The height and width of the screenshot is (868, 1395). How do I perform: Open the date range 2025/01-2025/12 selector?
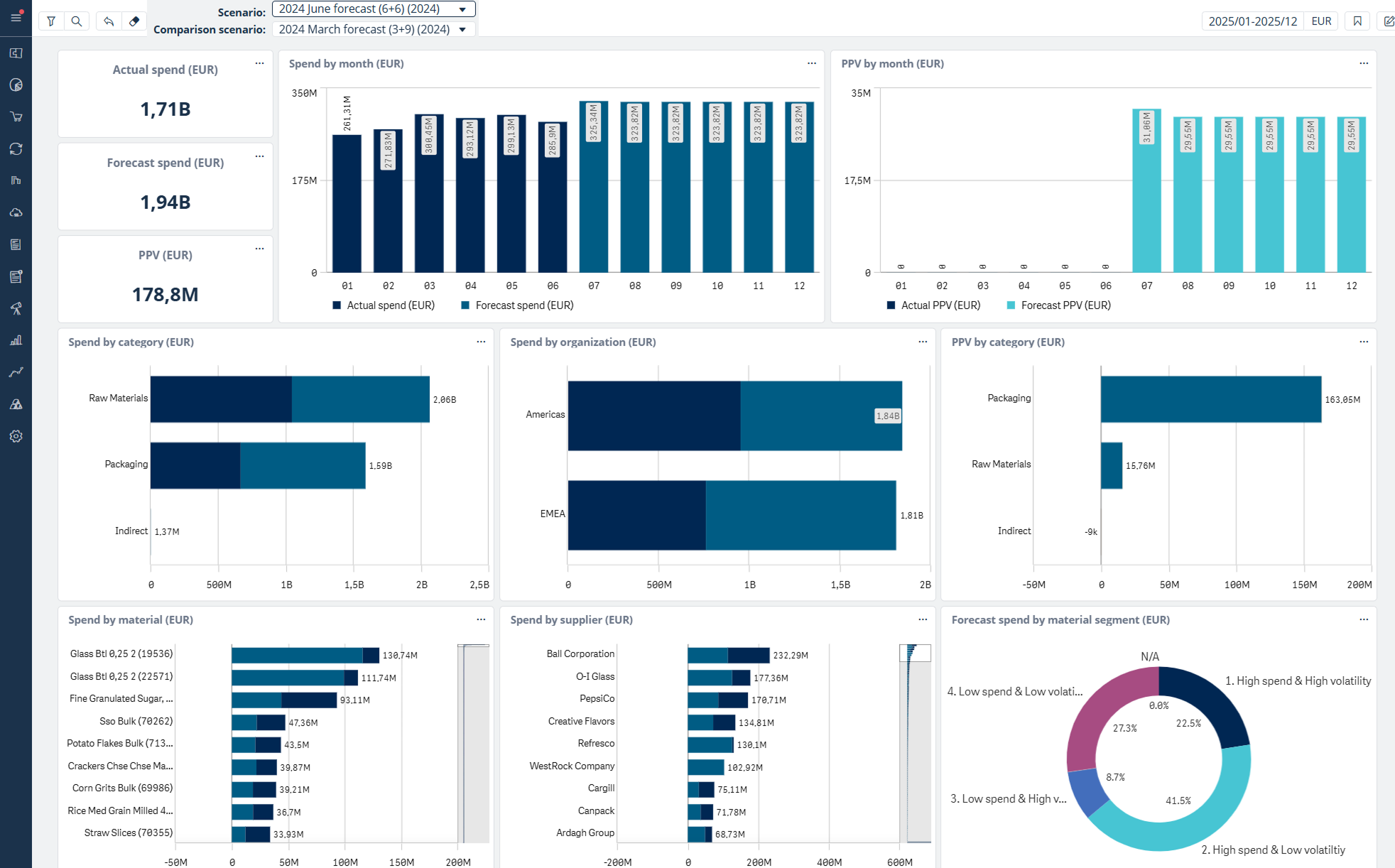[1252, 21]
